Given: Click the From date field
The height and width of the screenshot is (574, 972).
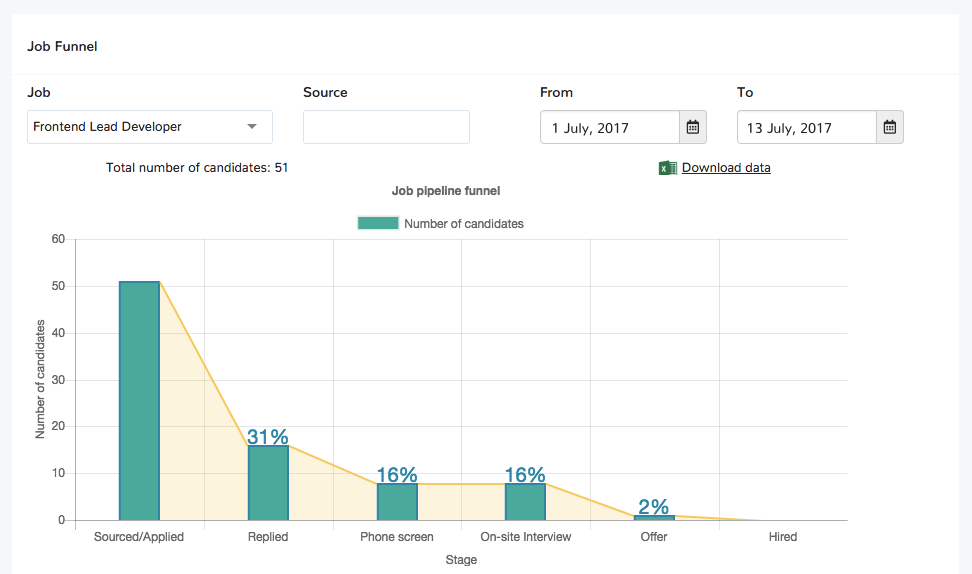Looking at the screenshot, I should (609, 127).
